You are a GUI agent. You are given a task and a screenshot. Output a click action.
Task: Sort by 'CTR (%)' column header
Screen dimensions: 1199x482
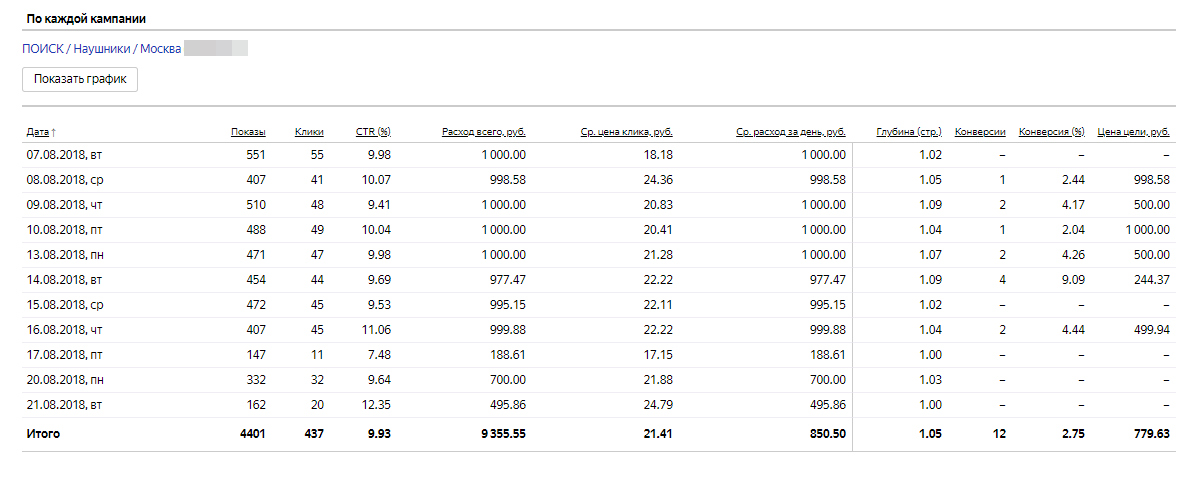click(x=373, y=132)
